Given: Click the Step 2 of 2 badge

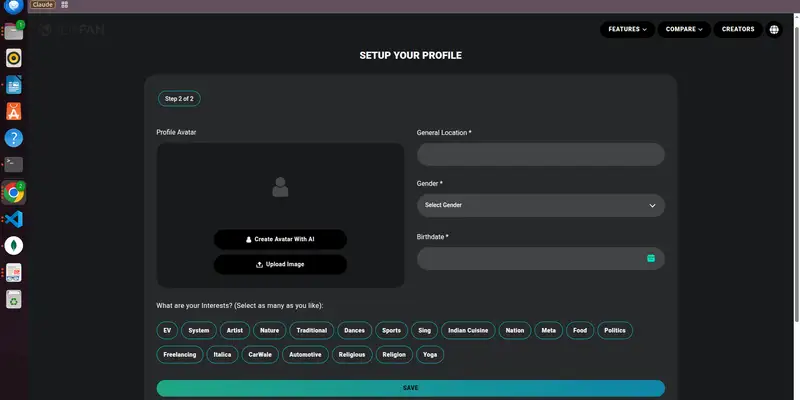Looking at the screenshot, I should pyautogui.click(x=179, y=99).
